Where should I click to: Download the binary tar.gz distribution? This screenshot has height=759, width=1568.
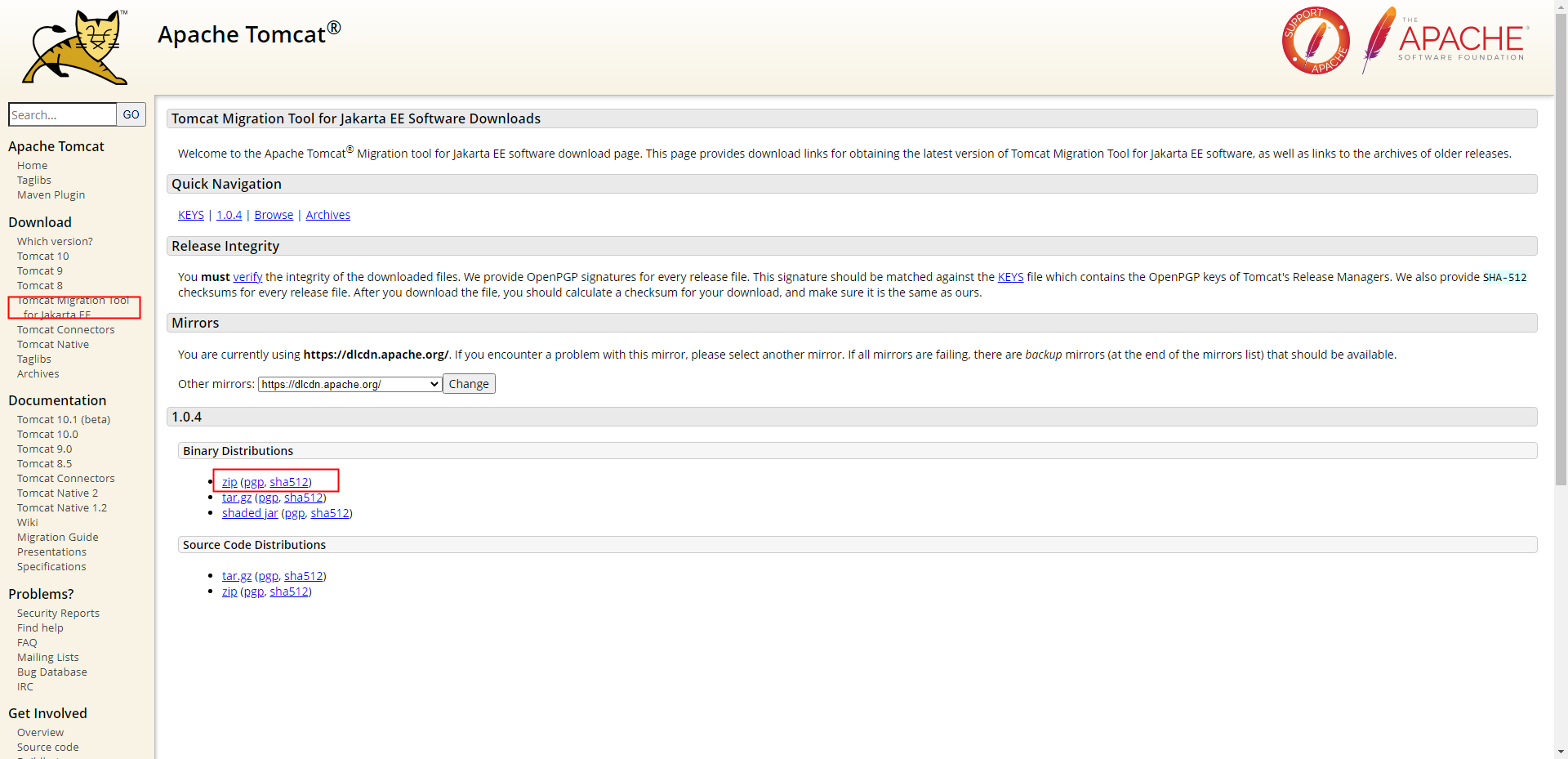tap(237, 498)
